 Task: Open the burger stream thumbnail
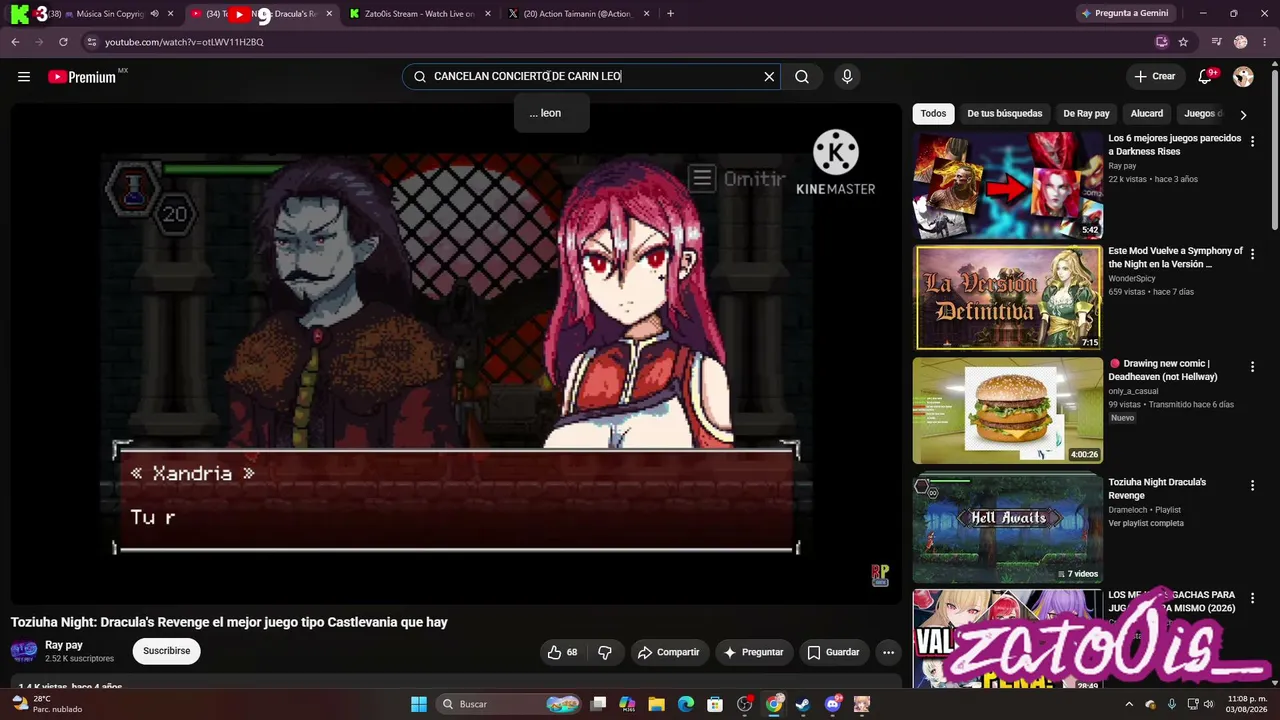click(1008, 410)
